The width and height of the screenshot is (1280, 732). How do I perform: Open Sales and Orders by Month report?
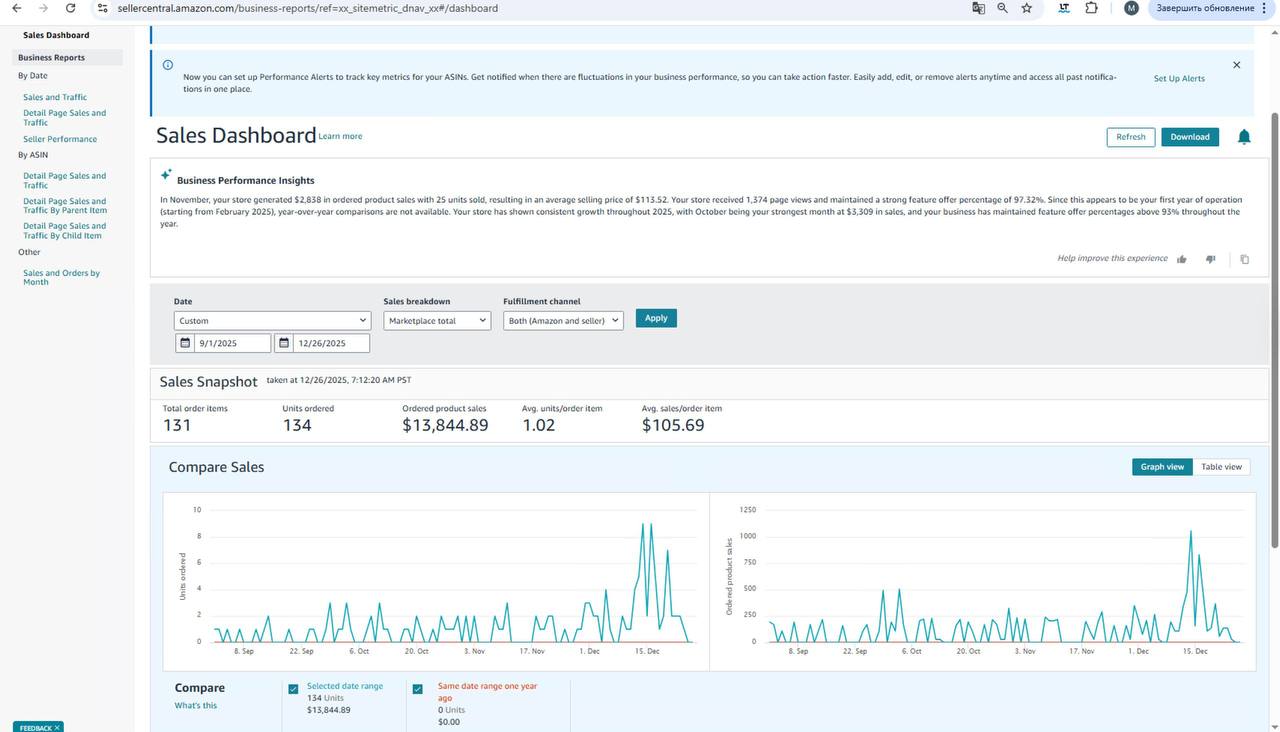61,277
